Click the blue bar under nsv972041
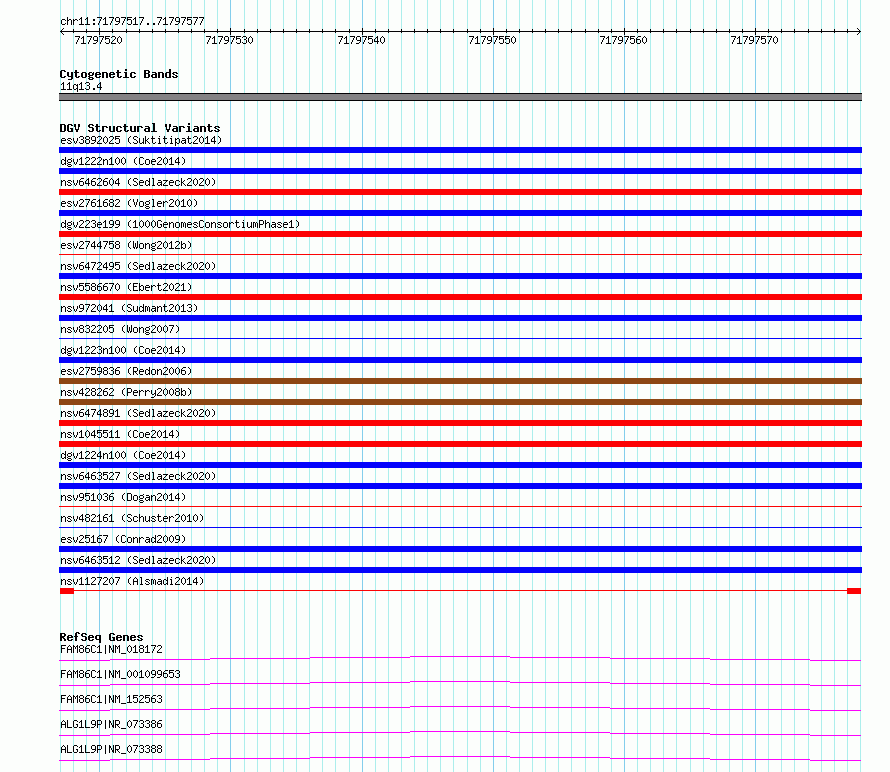 tap(460, 318)
